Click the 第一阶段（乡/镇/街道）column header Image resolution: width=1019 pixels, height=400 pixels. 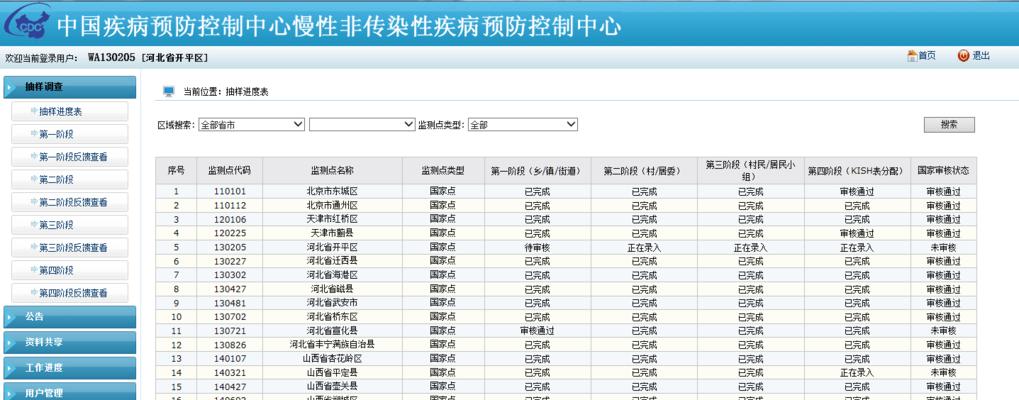click(x=537, y=171)
